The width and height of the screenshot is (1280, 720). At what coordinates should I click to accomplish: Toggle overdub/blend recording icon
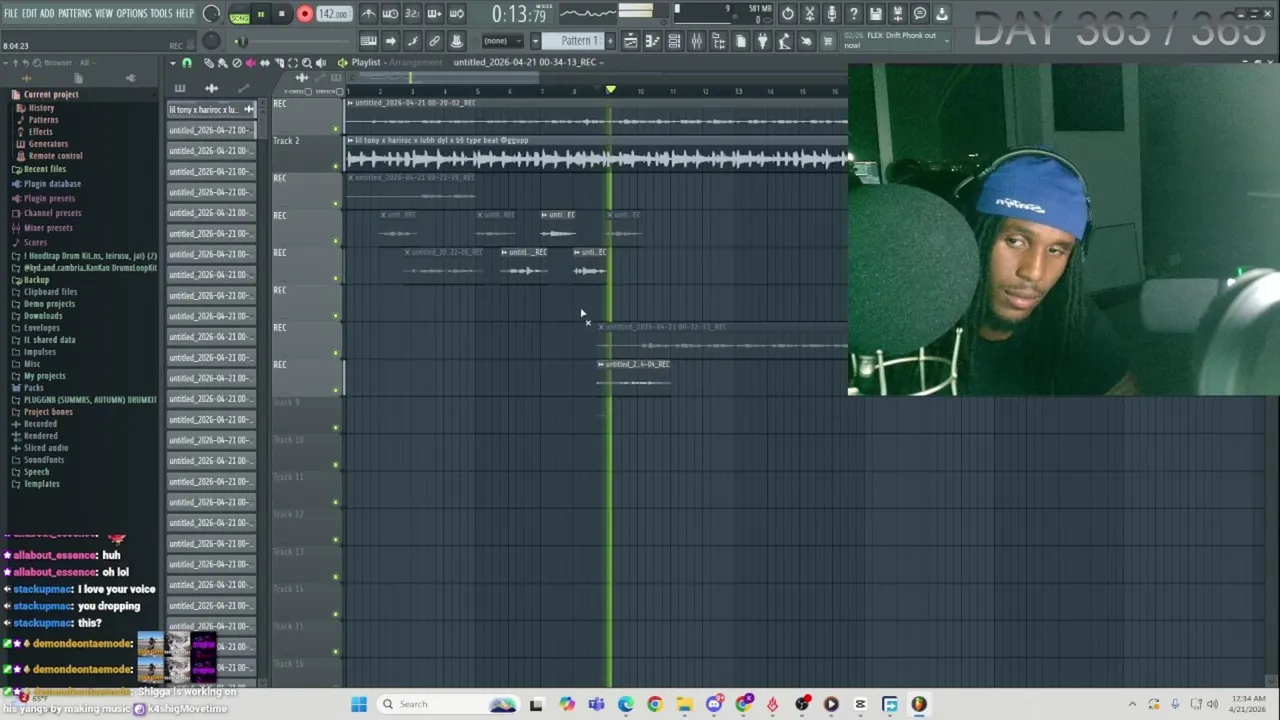(x=434, y=14)
